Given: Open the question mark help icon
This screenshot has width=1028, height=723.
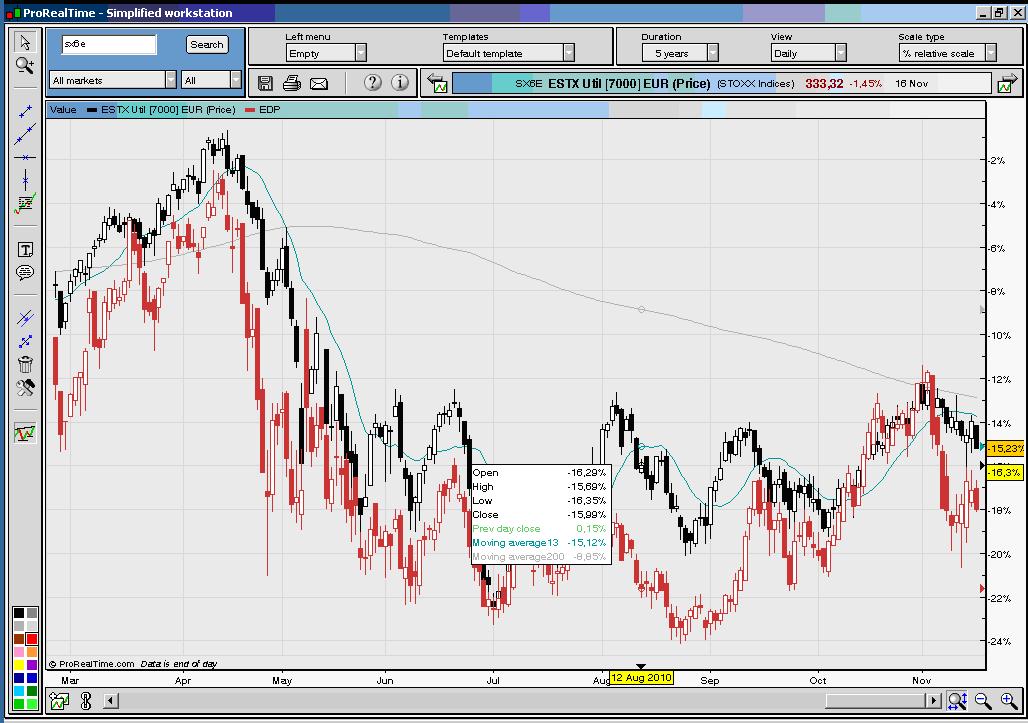Looking at the screenshot, I should point(372,83).
